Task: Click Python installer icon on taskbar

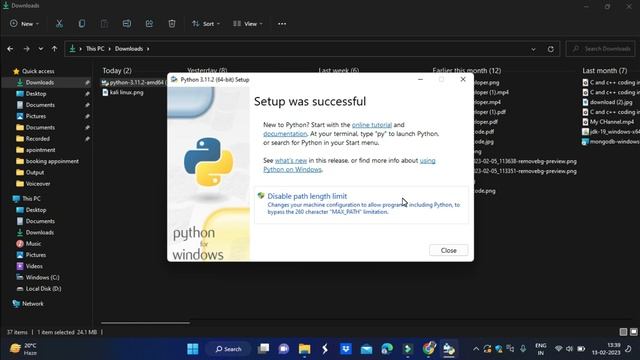Action: [x=449, y=349]
